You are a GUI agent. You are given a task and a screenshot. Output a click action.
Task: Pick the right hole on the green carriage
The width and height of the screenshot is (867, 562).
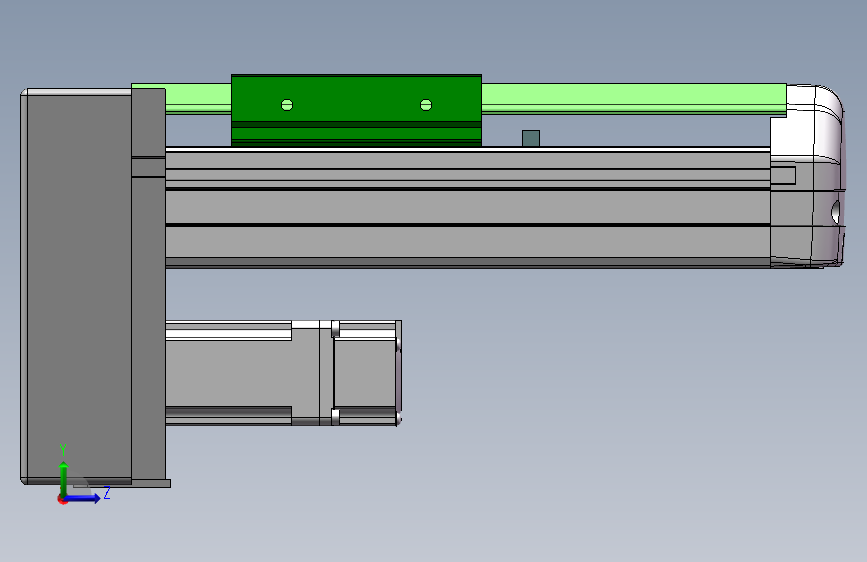click(x=426, y=105)
